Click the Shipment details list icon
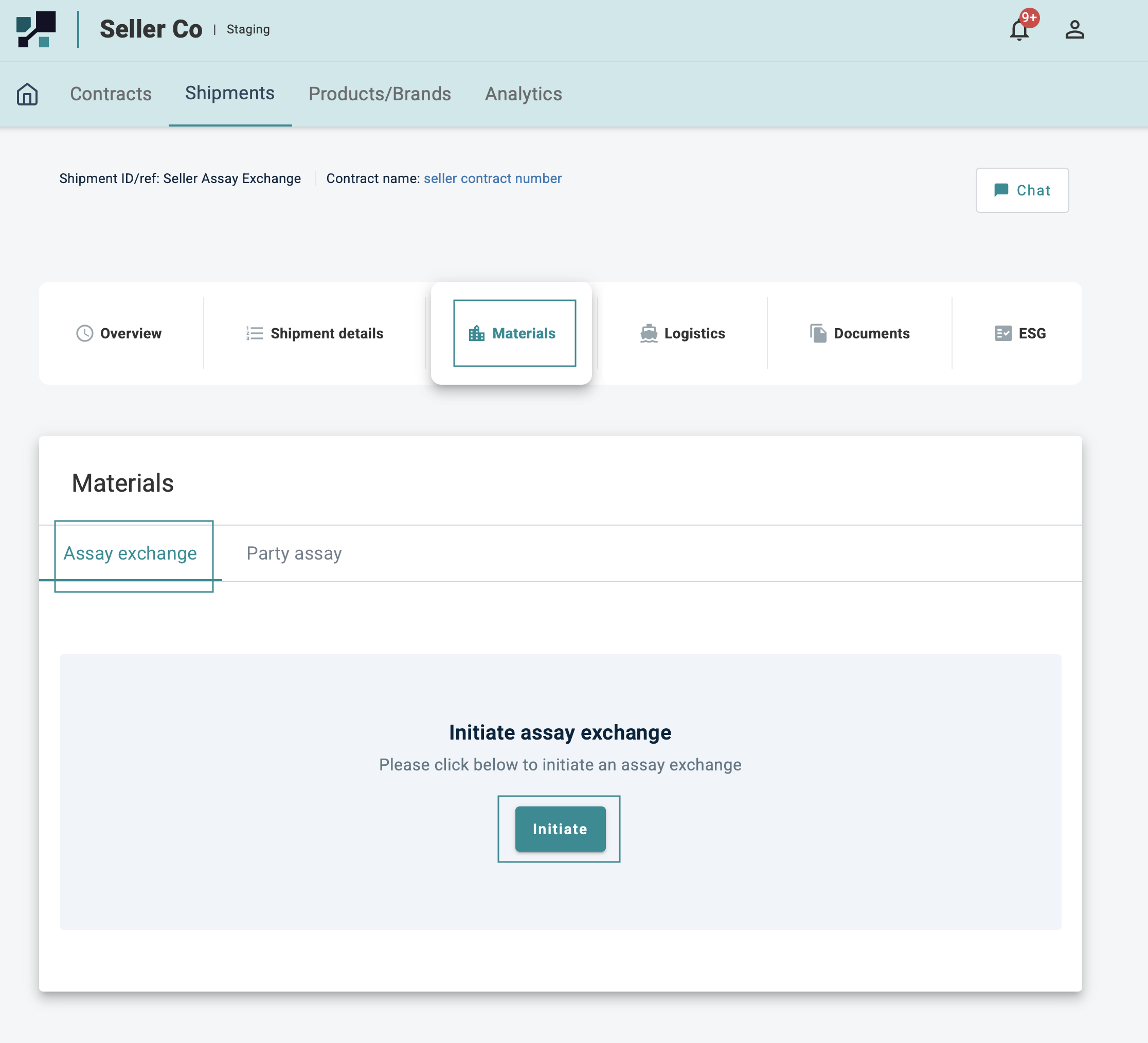This screenshot has height=1043, width=1148. [254, 333]
